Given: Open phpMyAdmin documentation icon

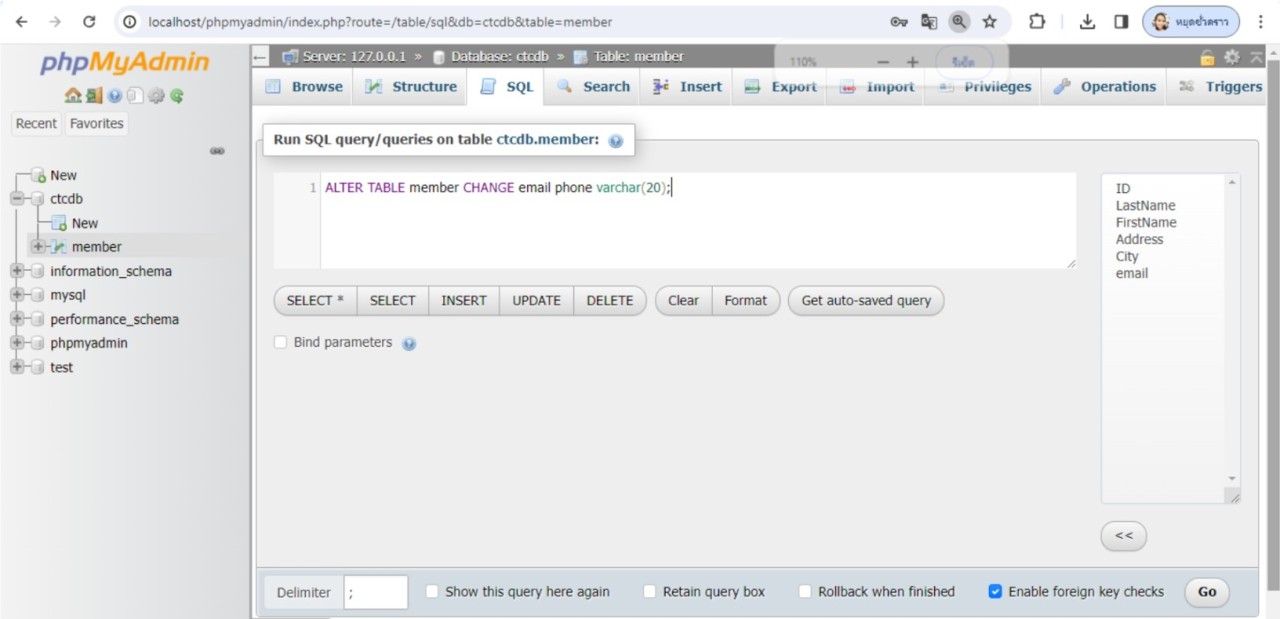Looking at the screenshot, I should point(114,96).
